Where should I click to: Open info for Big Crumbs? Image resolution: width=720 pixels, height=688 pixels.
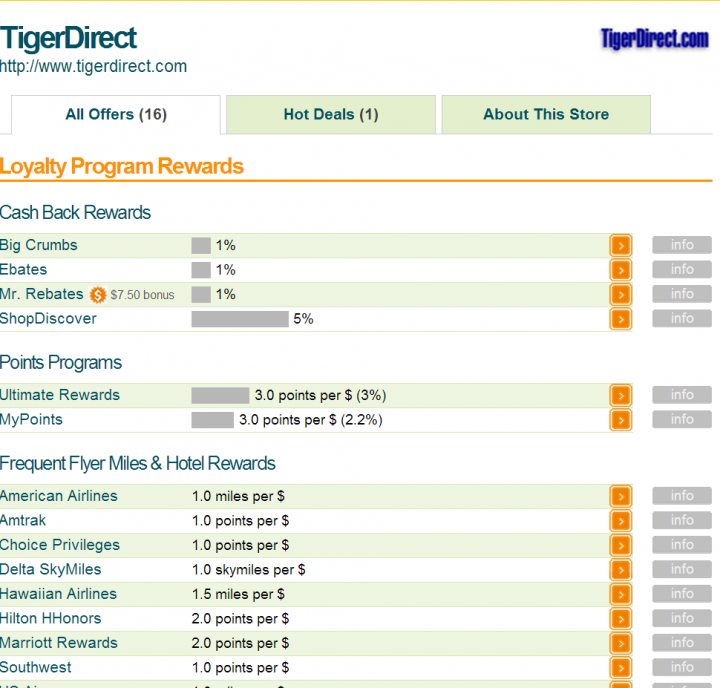click(x=682, y=245)
